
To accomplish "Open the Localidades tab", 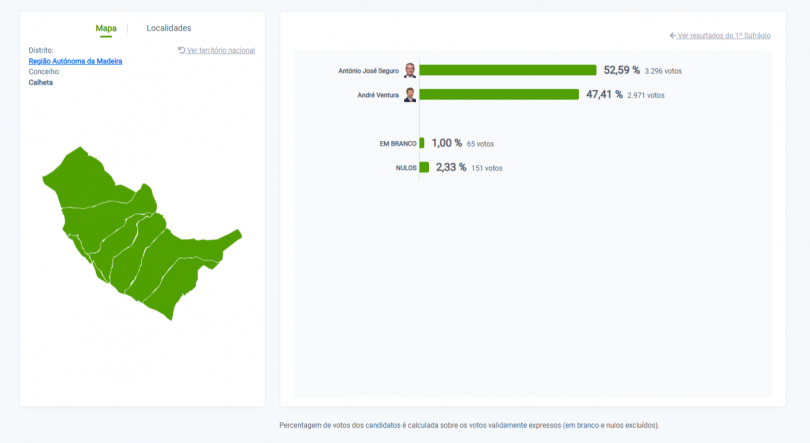I will pos(168,28).
